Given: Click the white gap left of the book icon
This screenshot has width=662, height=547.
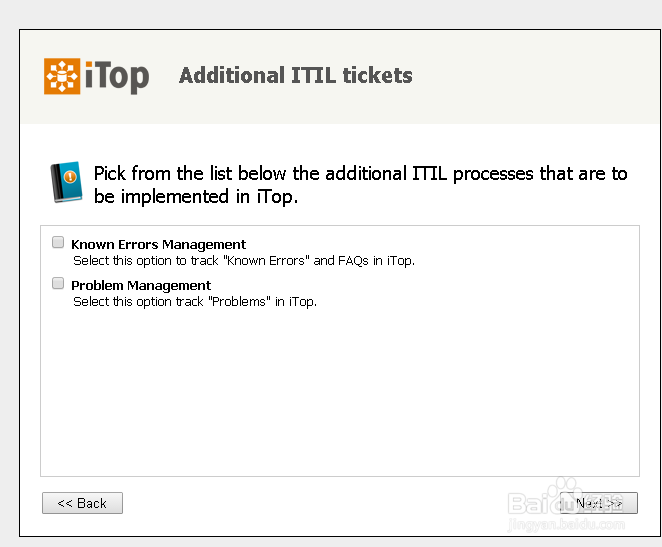Looking at the screenshot, I should (x=33, y=182).
